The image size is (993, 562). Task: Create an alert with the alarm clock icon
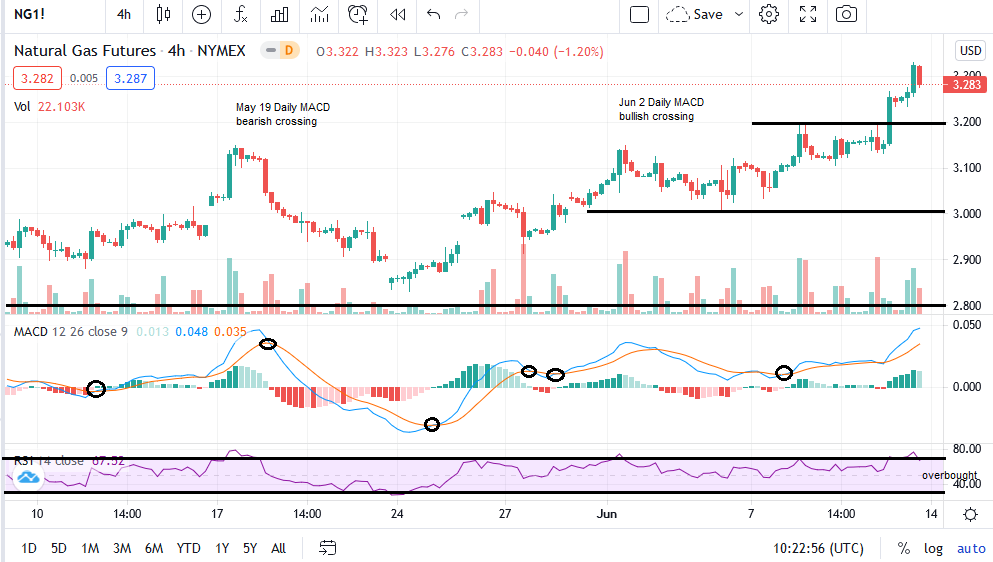[358, 15]
